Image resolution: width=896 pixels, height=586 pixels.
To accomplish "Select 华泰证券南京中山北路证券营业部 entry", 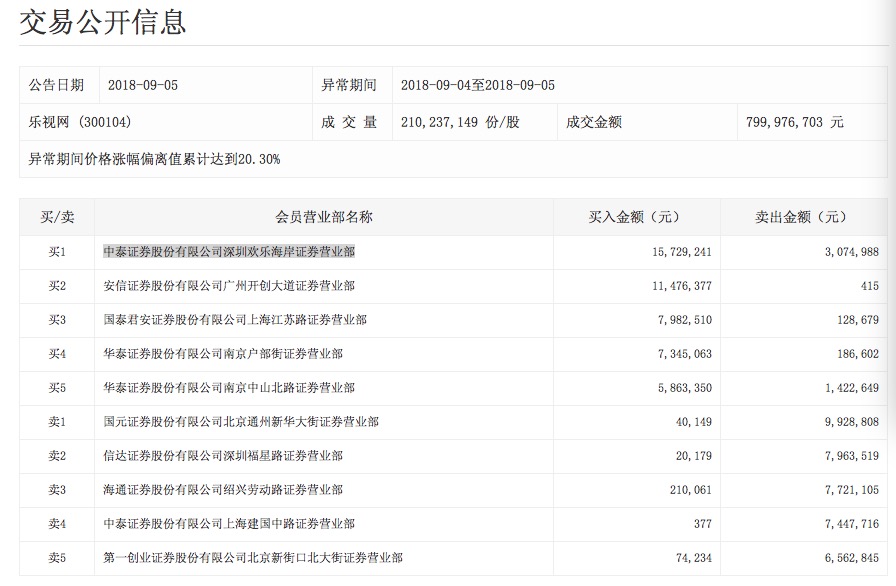I will [x=229, y=388].
